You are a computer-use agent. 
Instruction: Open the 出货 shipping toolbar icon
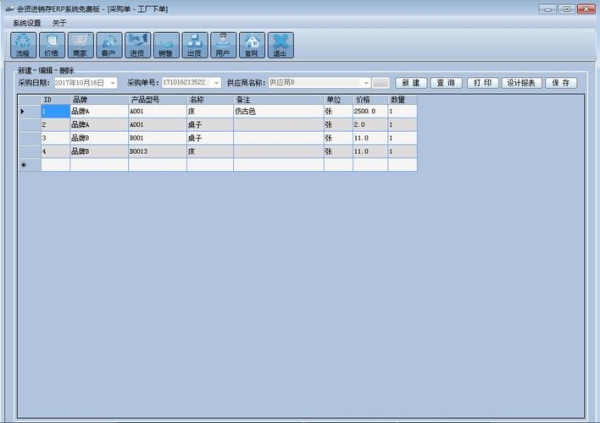[195, 45]
